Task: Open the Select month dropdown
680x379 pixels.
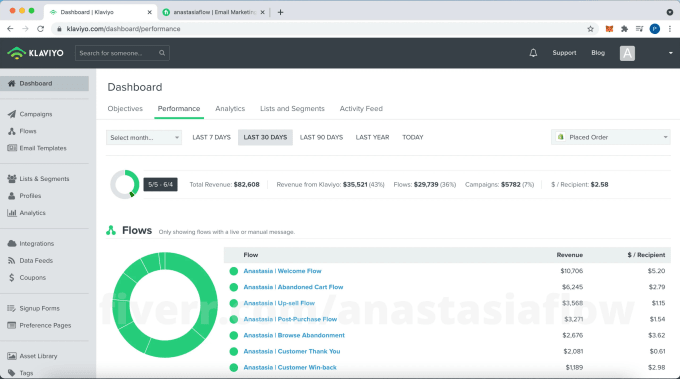Action: coord(144,137)
